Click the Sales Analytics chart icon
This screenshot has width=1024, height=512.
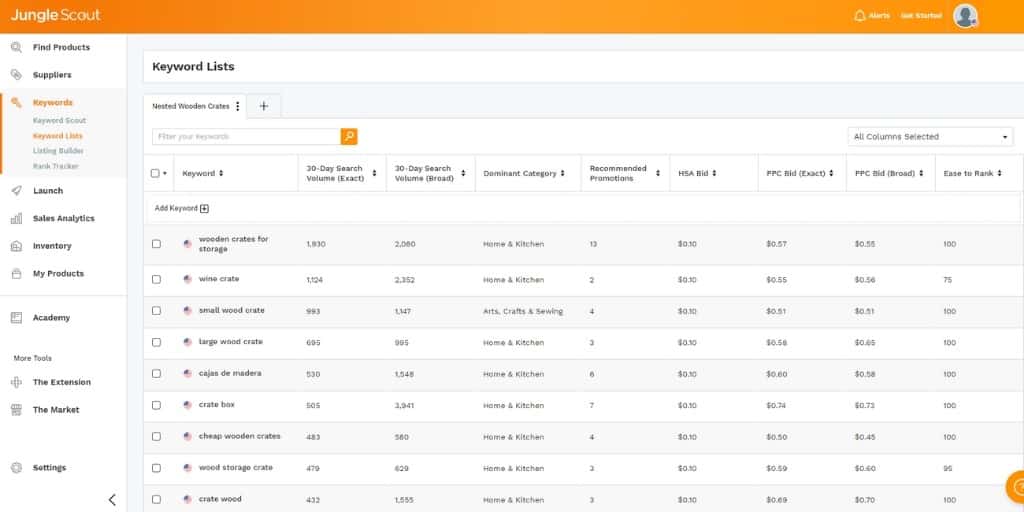[16, 218]
